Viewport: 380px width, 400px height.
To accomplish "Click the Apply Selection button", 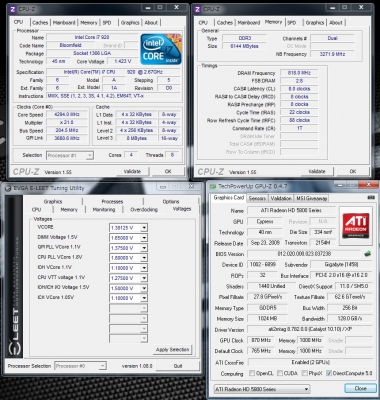I will coord(172,350).
